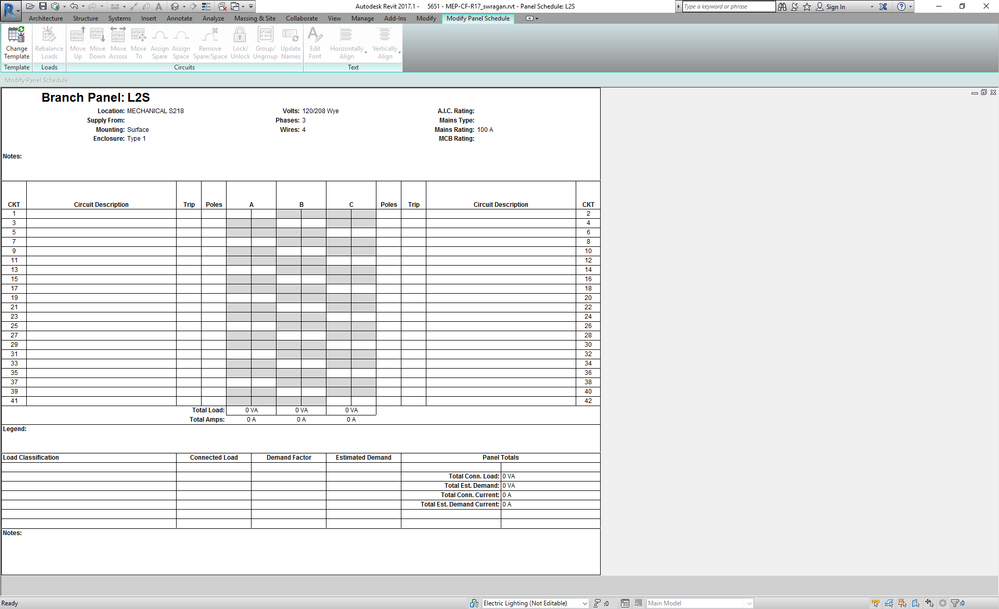Click Lock/Unlock circuit tool
The image size is (999, 609).
240,43
